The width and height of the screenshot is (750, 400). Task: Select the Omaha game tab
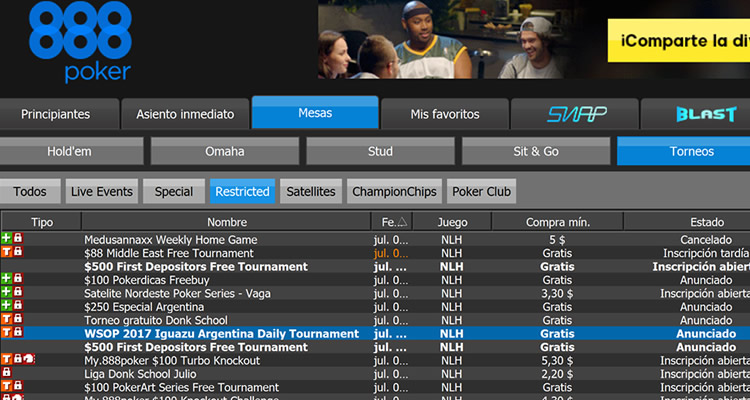point(225,151)
